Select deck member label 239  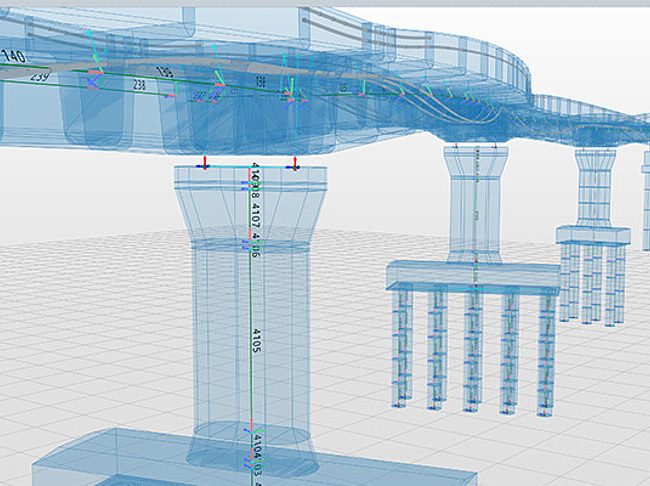point(40,77)
